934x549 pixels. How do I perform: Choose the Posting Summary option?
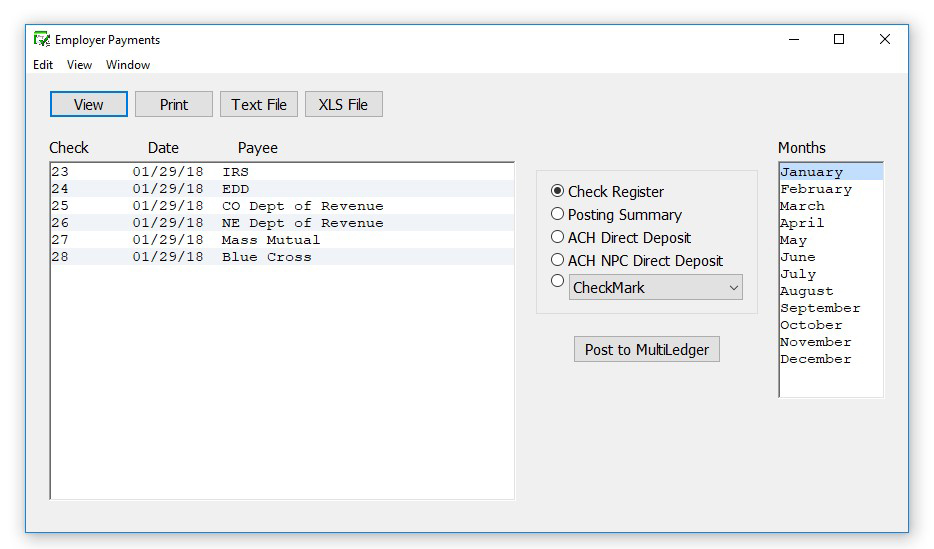pos(558,214)
